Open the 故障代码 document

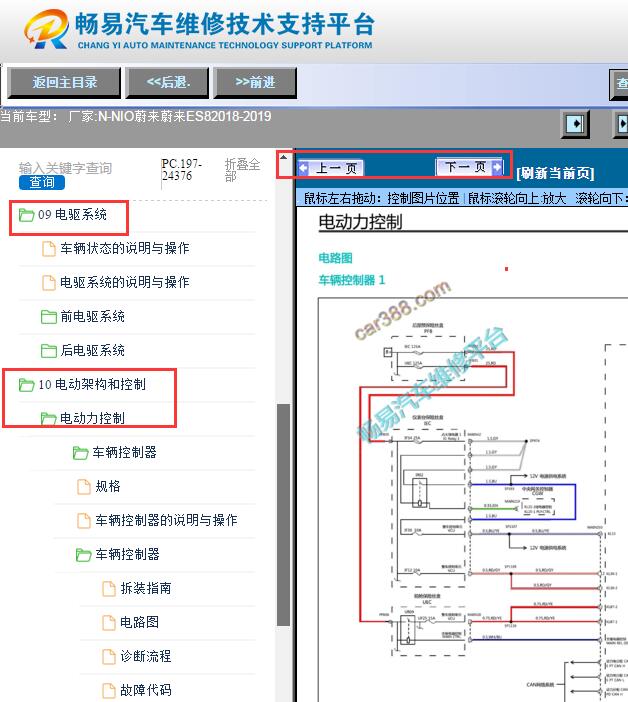146,690
